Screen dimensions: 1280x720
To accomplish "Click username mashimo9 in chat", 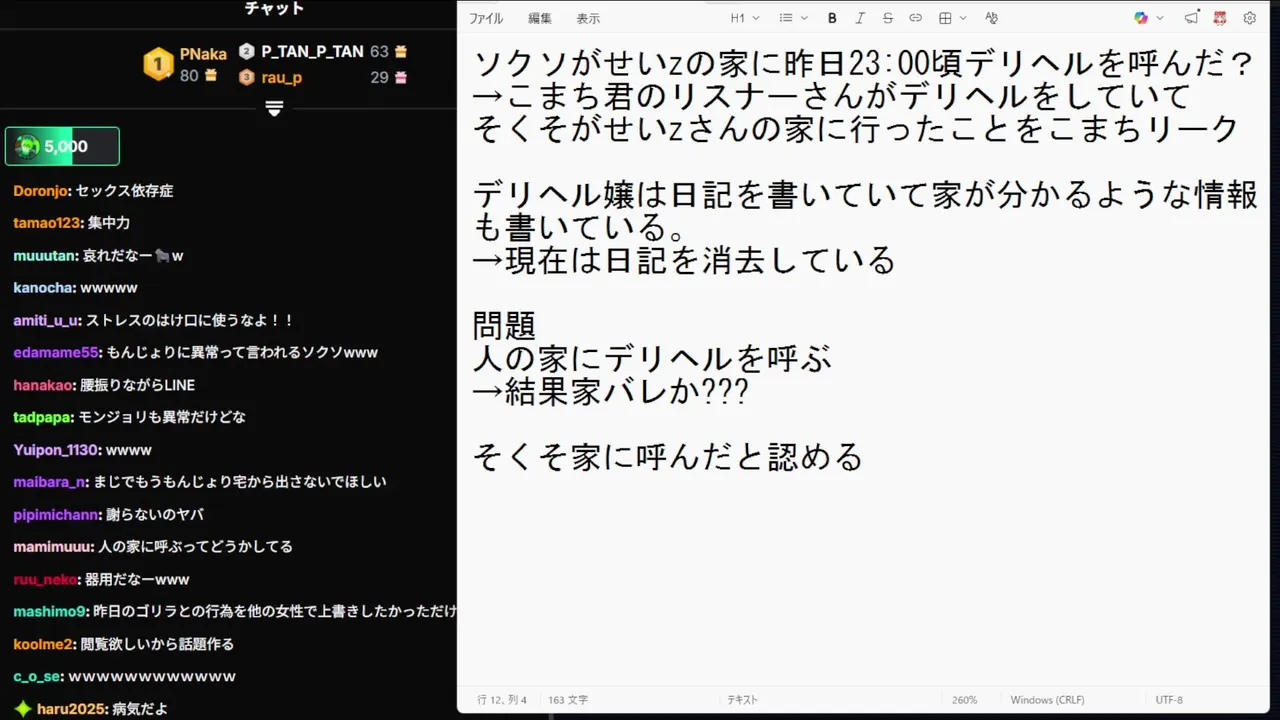I will pyautogui.click(x=50, y=612).
